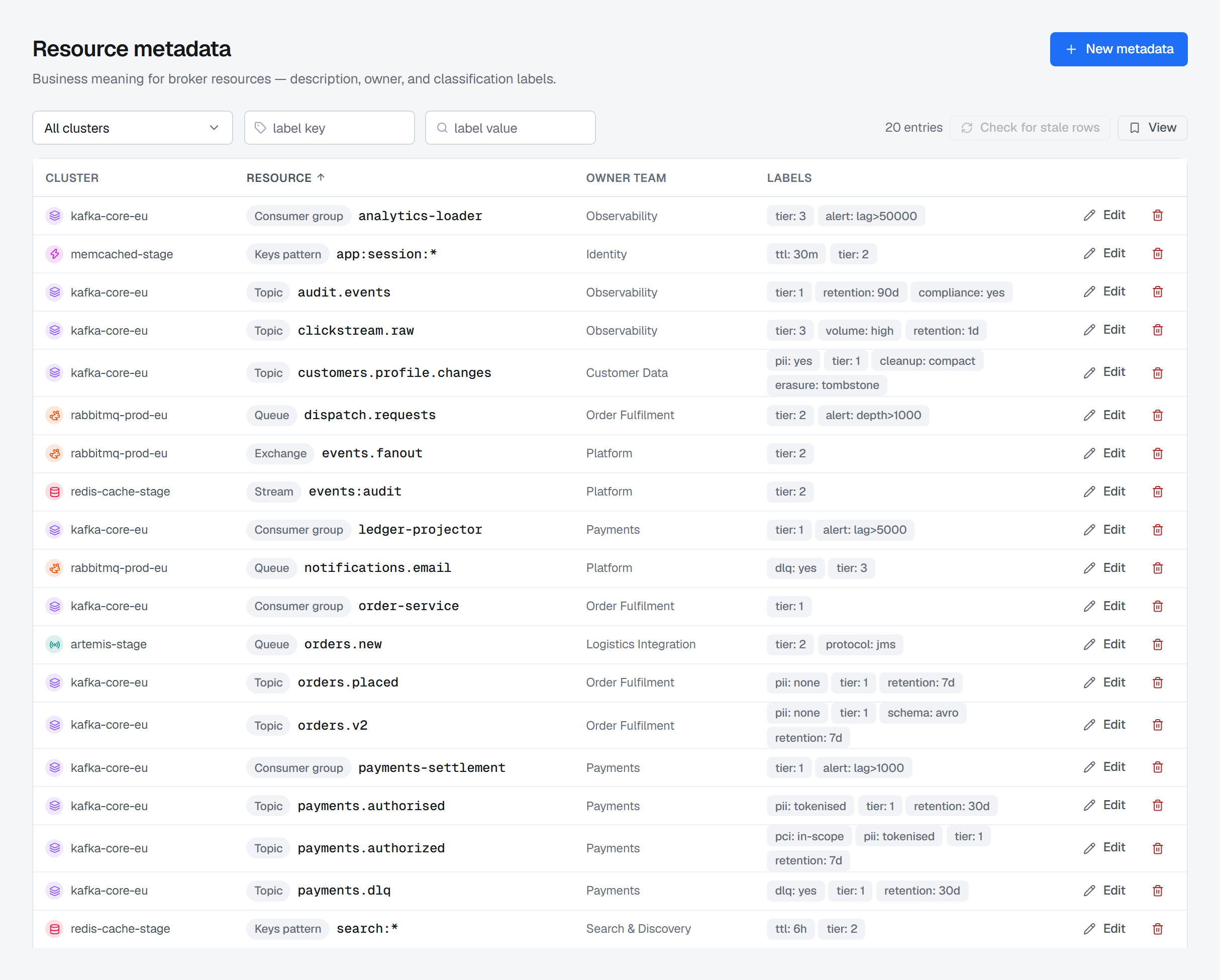
Task: Edit the orders.v2 entry
Action: [x=1104, y=725]
